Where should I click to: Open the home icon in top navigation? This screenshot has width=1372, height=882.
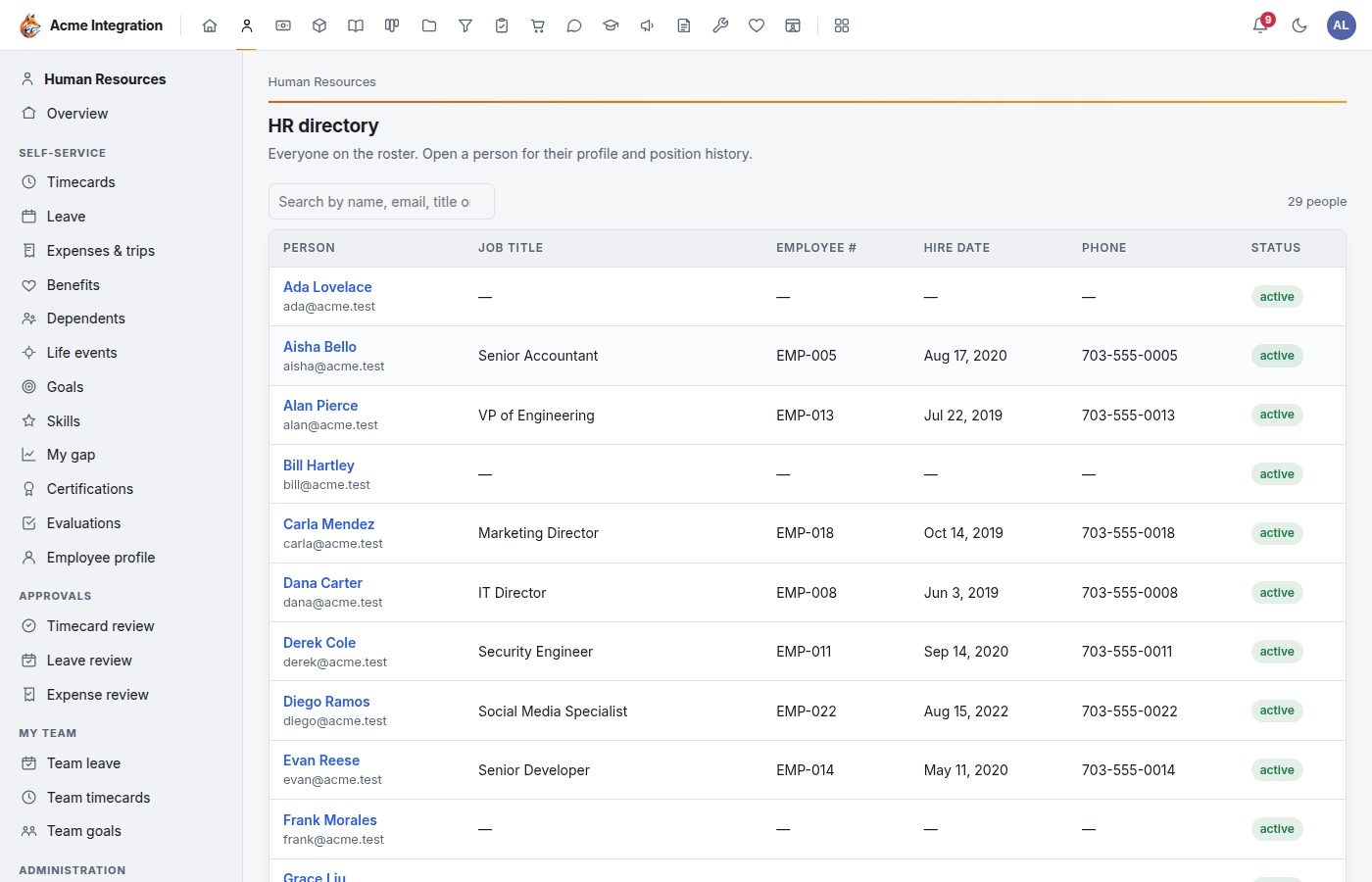[x=210, y=25]
